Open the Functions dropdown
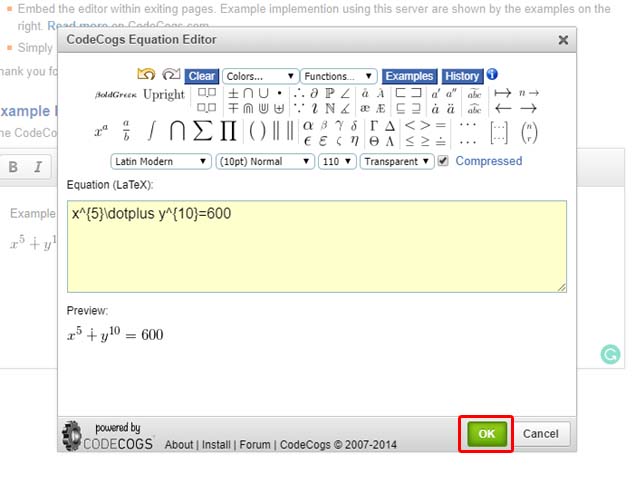Screen dimensions: 640x480 (x=338, y=76)
